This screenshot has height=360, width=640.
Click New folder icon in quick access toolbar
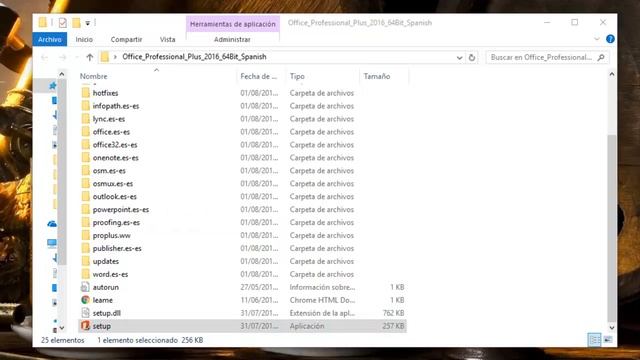76,23
